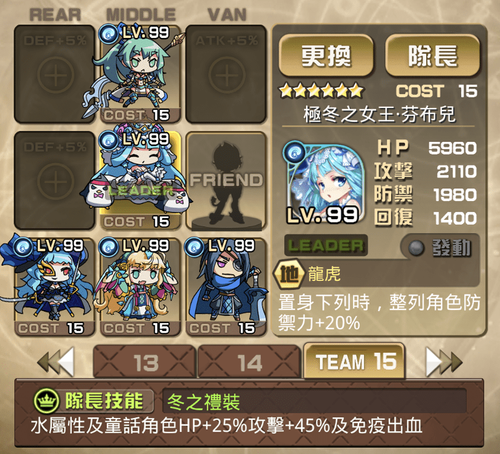The image size is (500, 454).
Task: Add a unit to the top REAR DEF+5% slot
Action: coord(55,74)
